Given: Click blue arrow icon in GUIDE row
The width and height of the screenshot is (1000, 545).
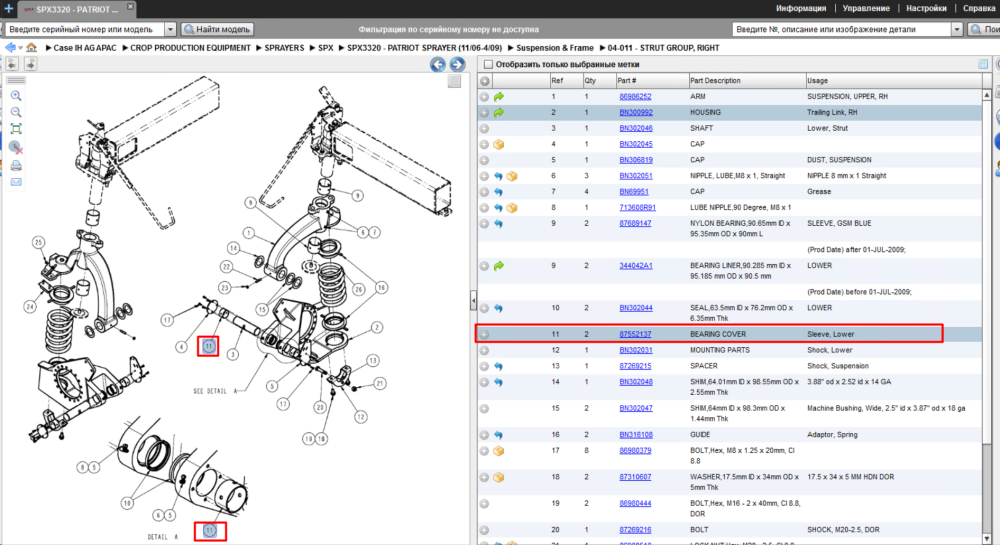Looking at the screenshot, I should 499,435.
